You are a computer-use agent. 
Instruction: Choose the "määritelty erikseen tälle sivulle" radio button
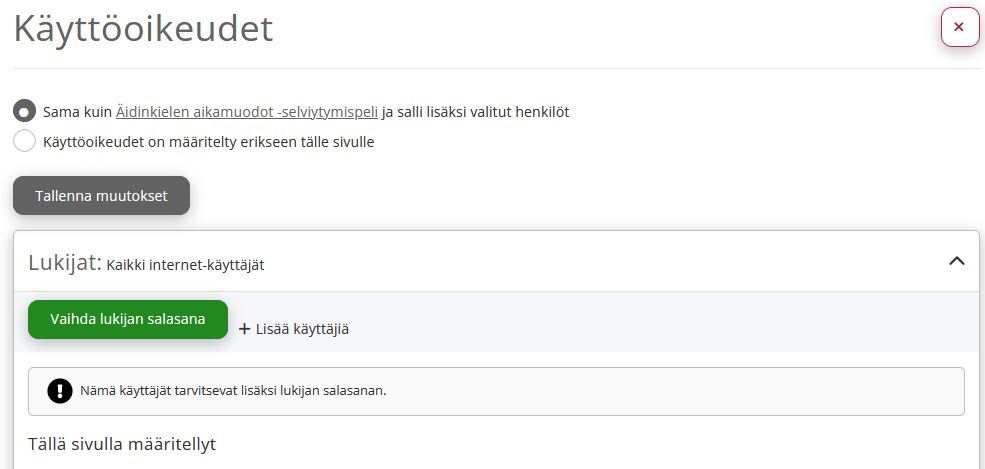click(24, 141)
